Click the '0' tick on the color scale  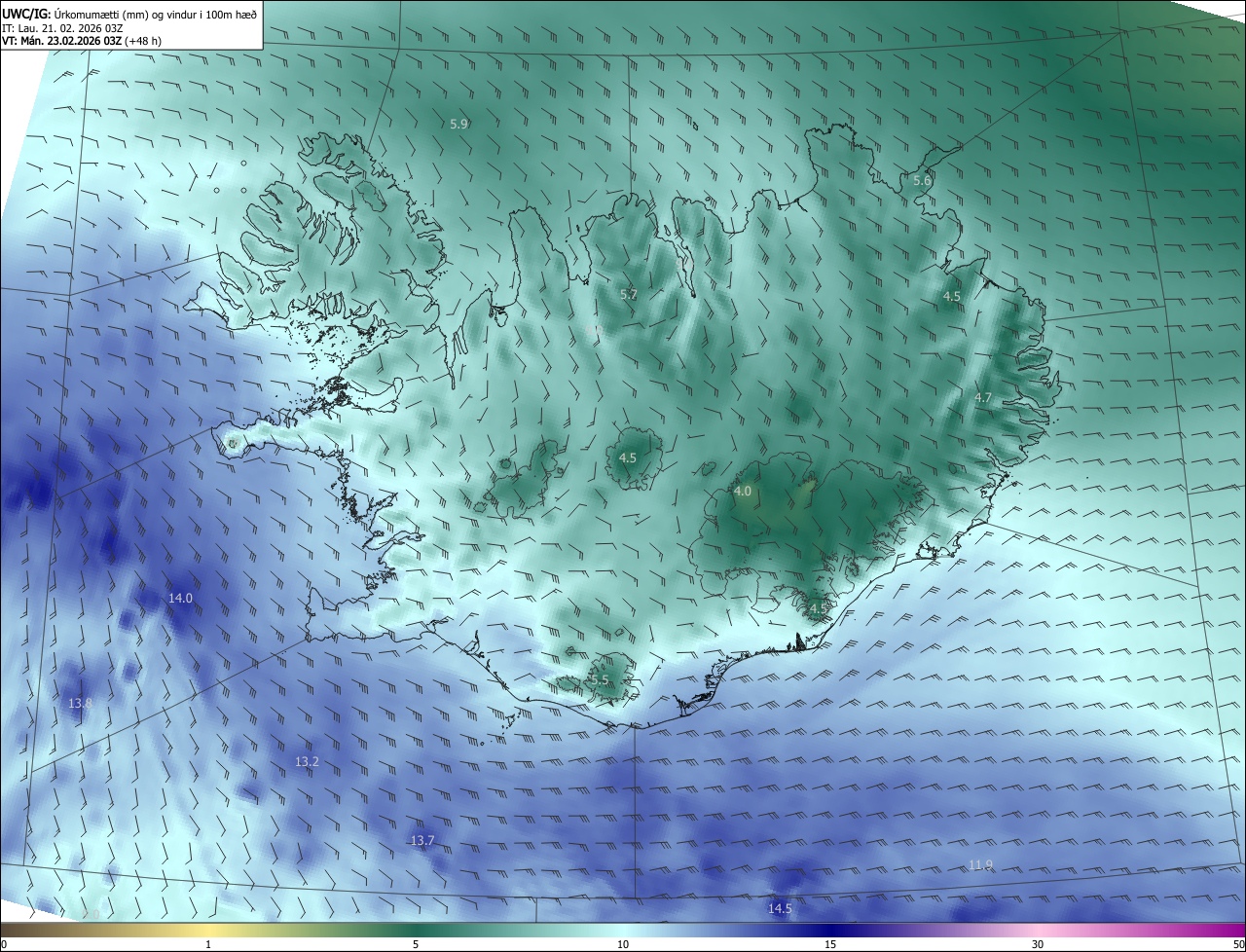point(4,944)
